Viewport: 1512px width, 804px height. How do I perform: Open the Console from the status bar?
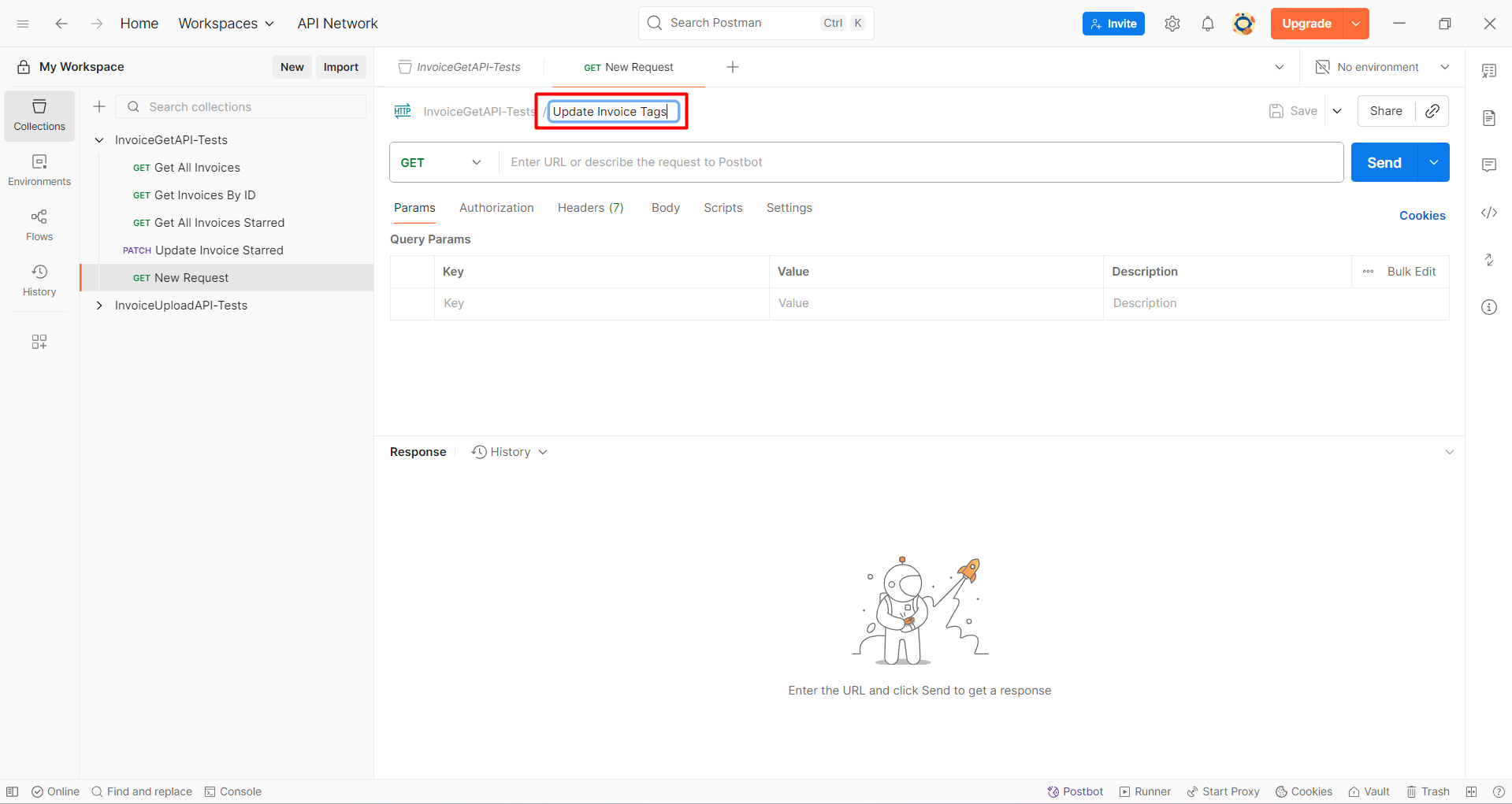click(232, 791)
